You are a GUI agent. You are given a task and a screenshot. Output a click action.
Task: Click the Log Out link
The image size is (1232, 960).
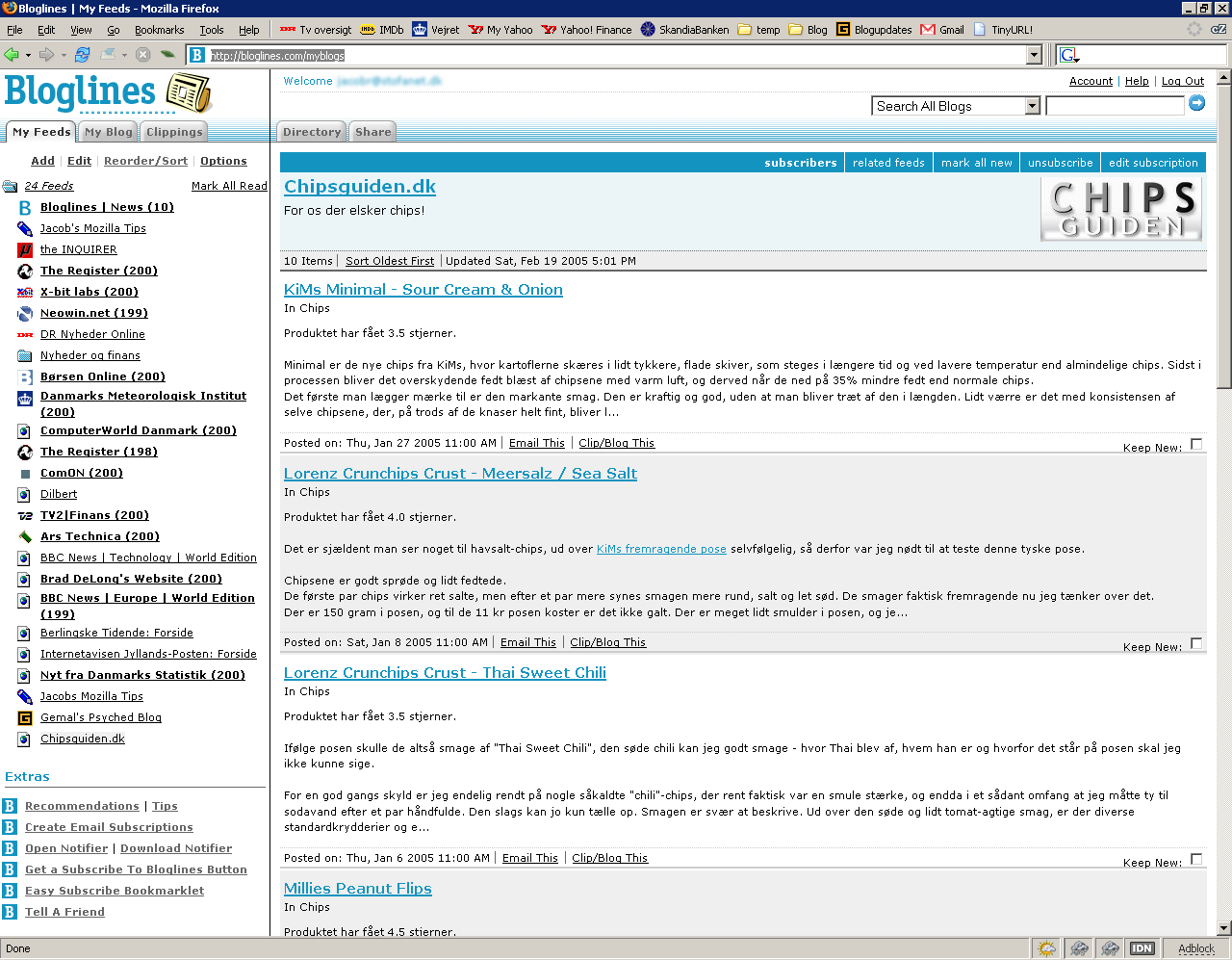point(1183,81)
